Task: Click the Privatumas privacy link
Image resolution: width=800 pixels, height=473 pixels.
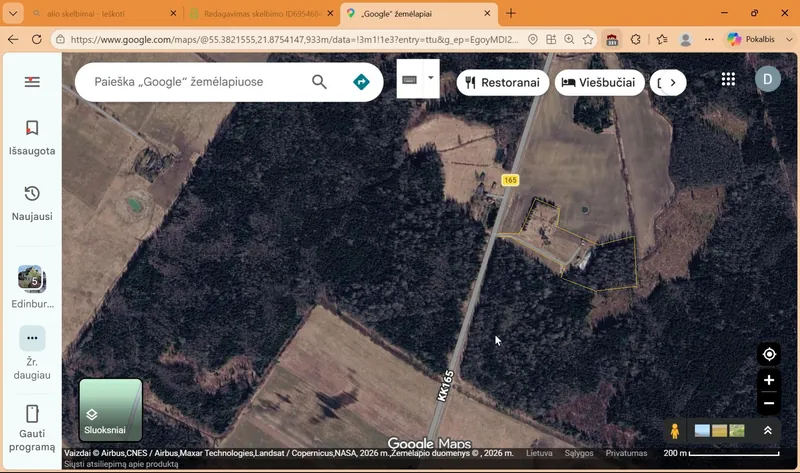Action: (627, 453)
